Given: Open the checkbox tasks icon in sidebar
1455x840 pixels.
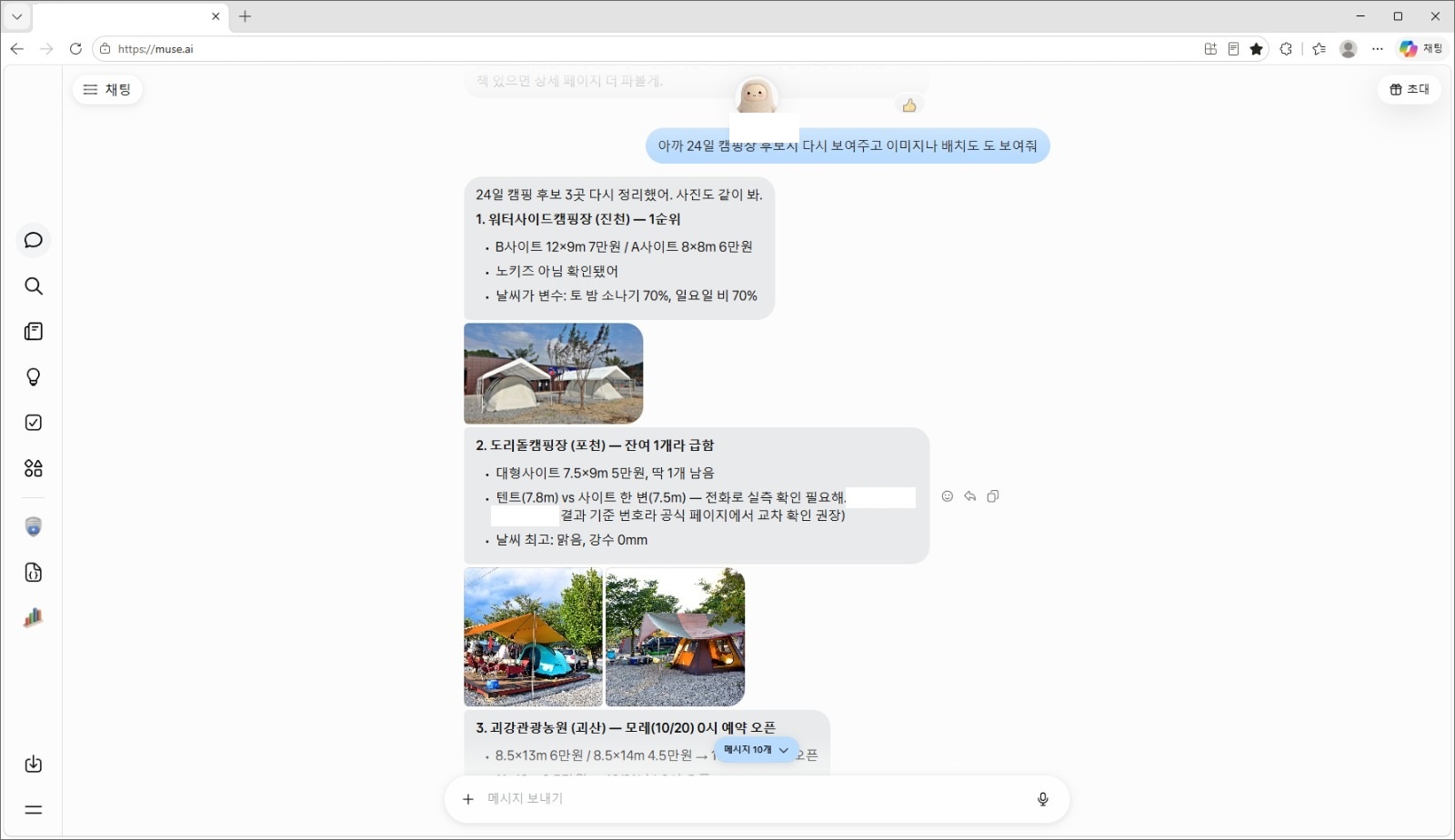Looking at the screenshot, I should [34, 423].
